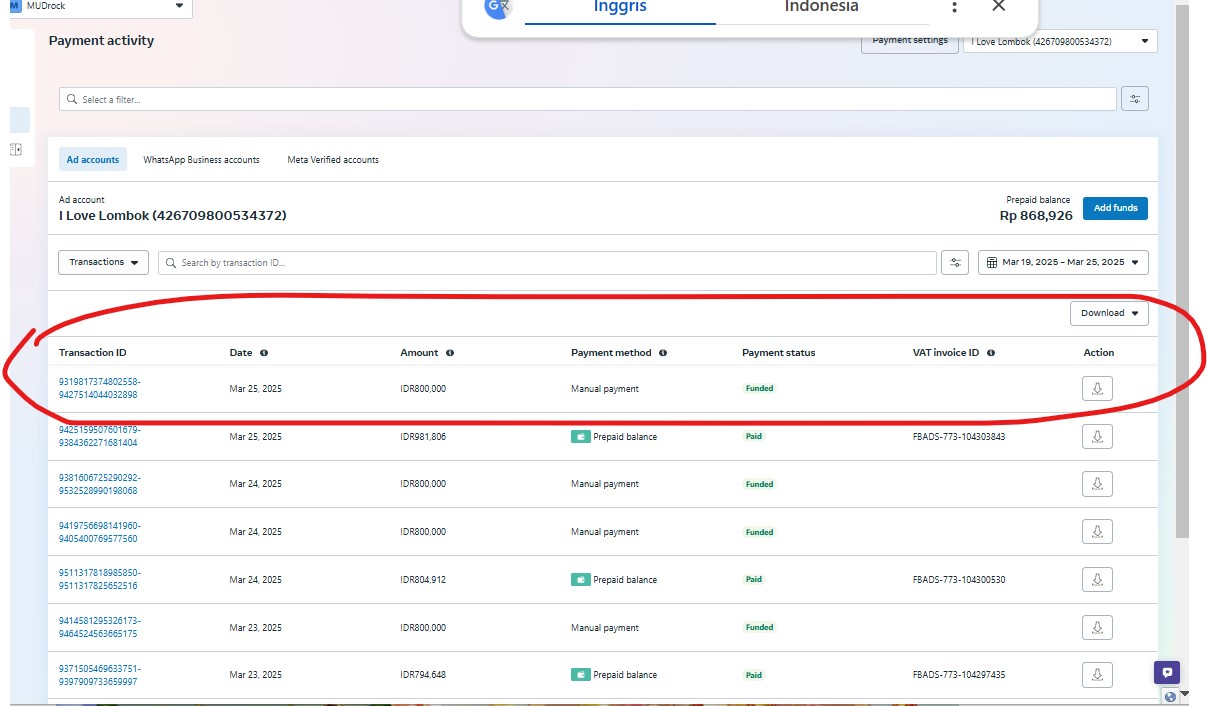The image size is (1207, 706).
Task: Open I Love Lombok account selector dropdown
Action: [1060, 41]
